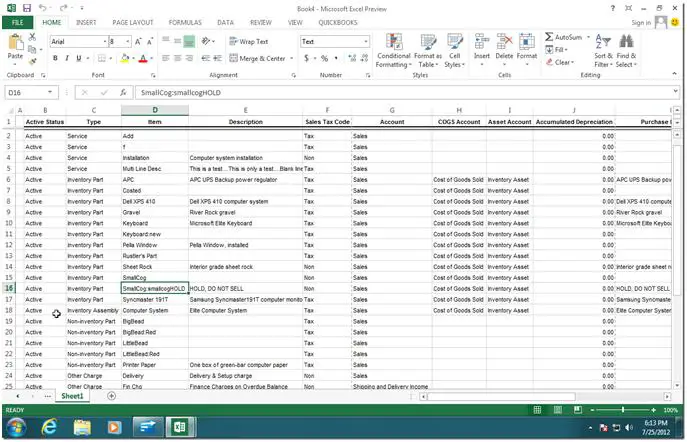Screen dimensions: 687x442
Task: Click the Fill button in Editing group
Action: [x=556, y=50]
